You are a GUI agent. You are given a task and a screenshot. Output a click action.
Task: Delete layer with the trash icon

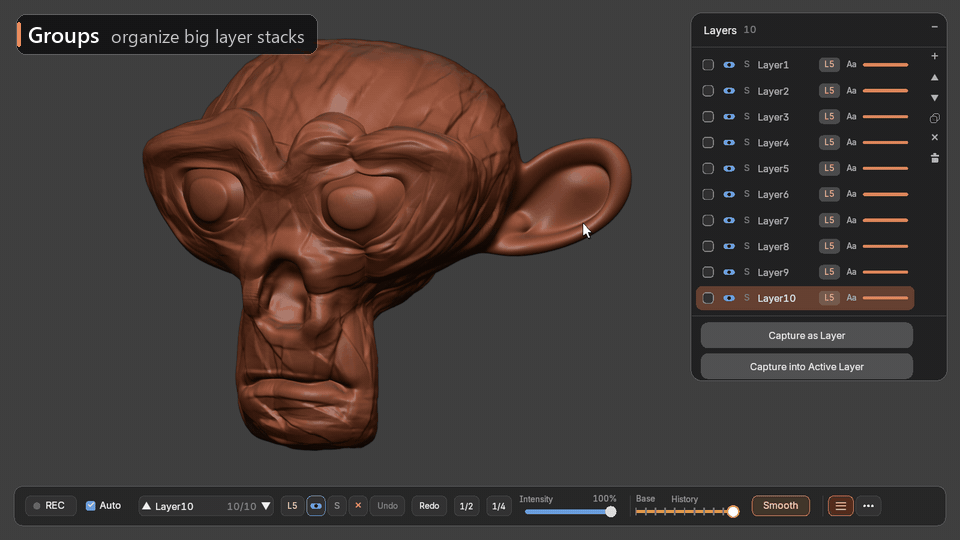coord(934,158)
